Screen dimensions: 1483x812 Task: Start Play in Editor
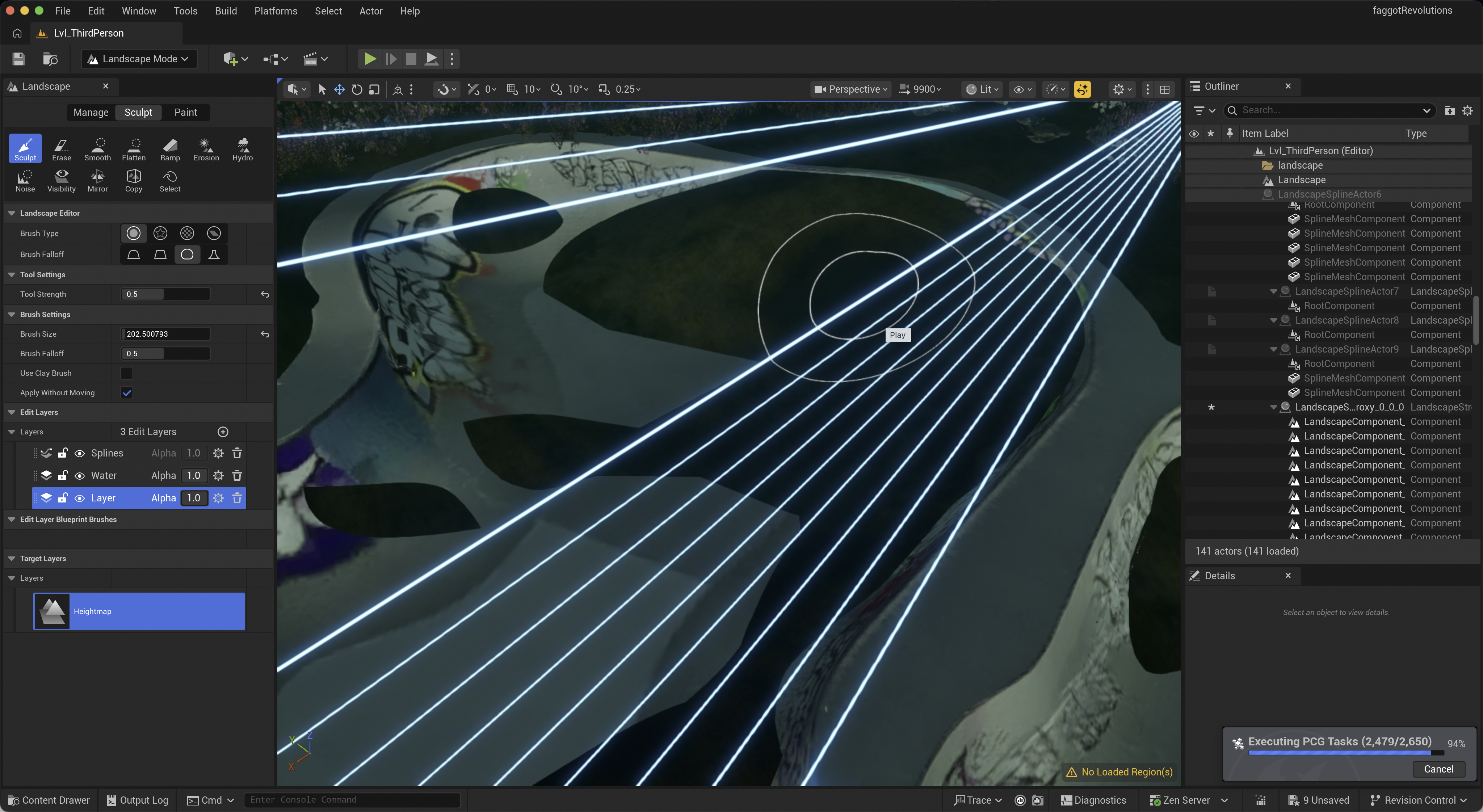tap(370, 59)
